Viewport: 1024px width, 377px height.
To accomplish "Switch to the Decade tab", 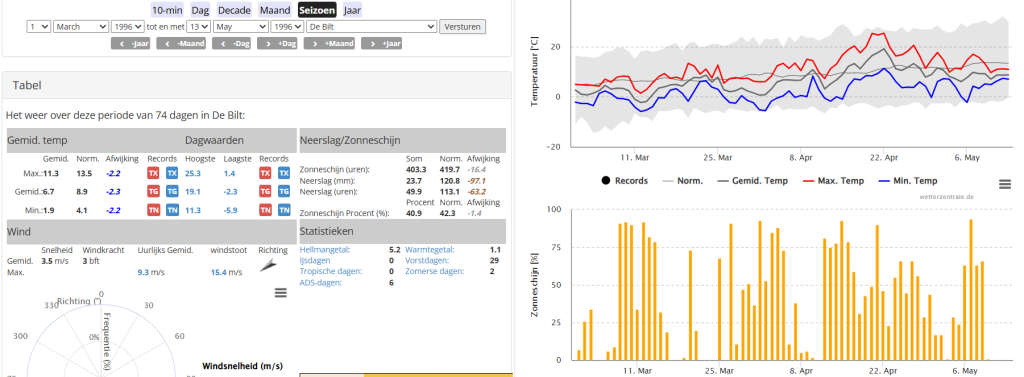I will point(234,10).
